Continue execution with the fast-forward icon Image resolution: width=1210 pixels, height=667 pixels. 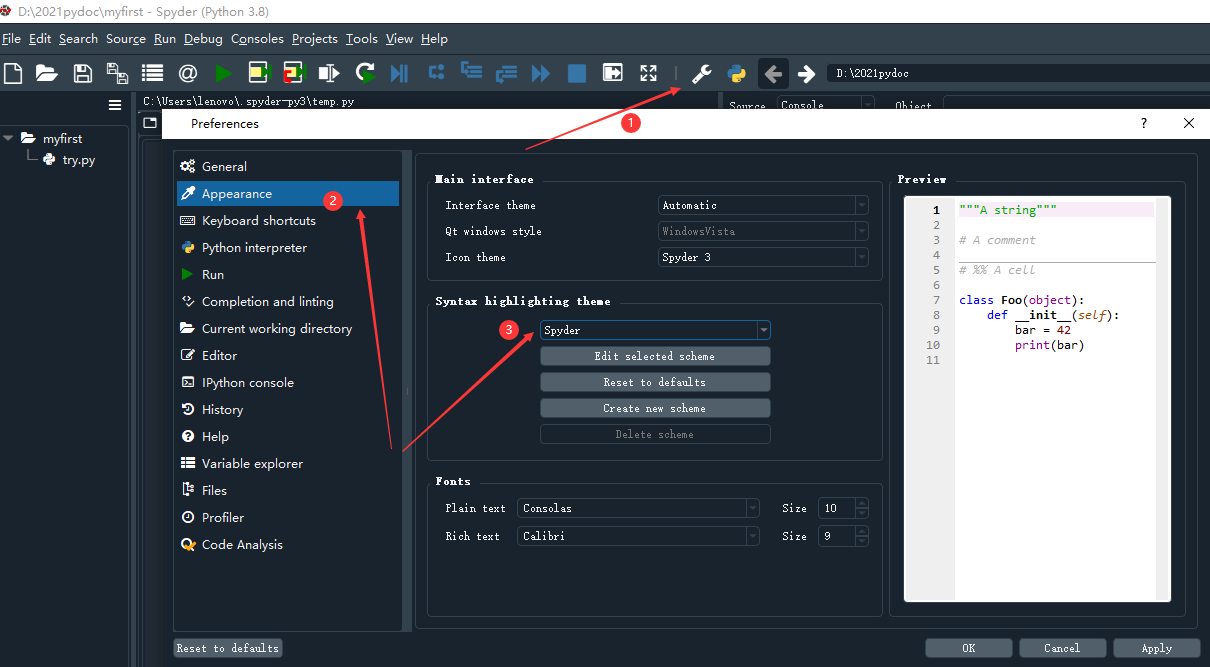tap(541, 73)
